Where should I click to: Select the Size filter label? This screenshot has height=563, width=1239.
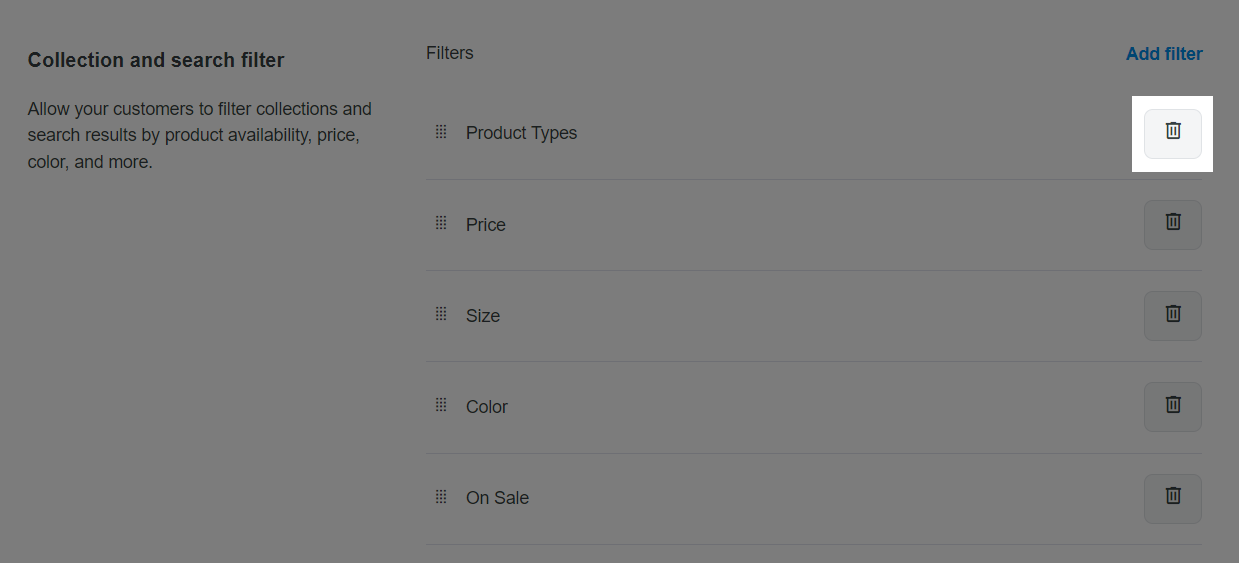tap(483, 316)
